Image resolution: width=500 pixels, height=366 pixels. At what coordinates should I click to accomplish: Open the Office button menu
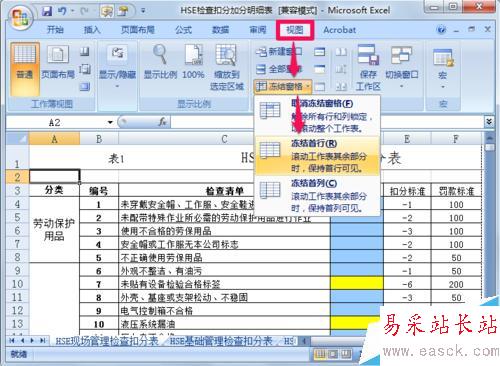tap(21, 18)
